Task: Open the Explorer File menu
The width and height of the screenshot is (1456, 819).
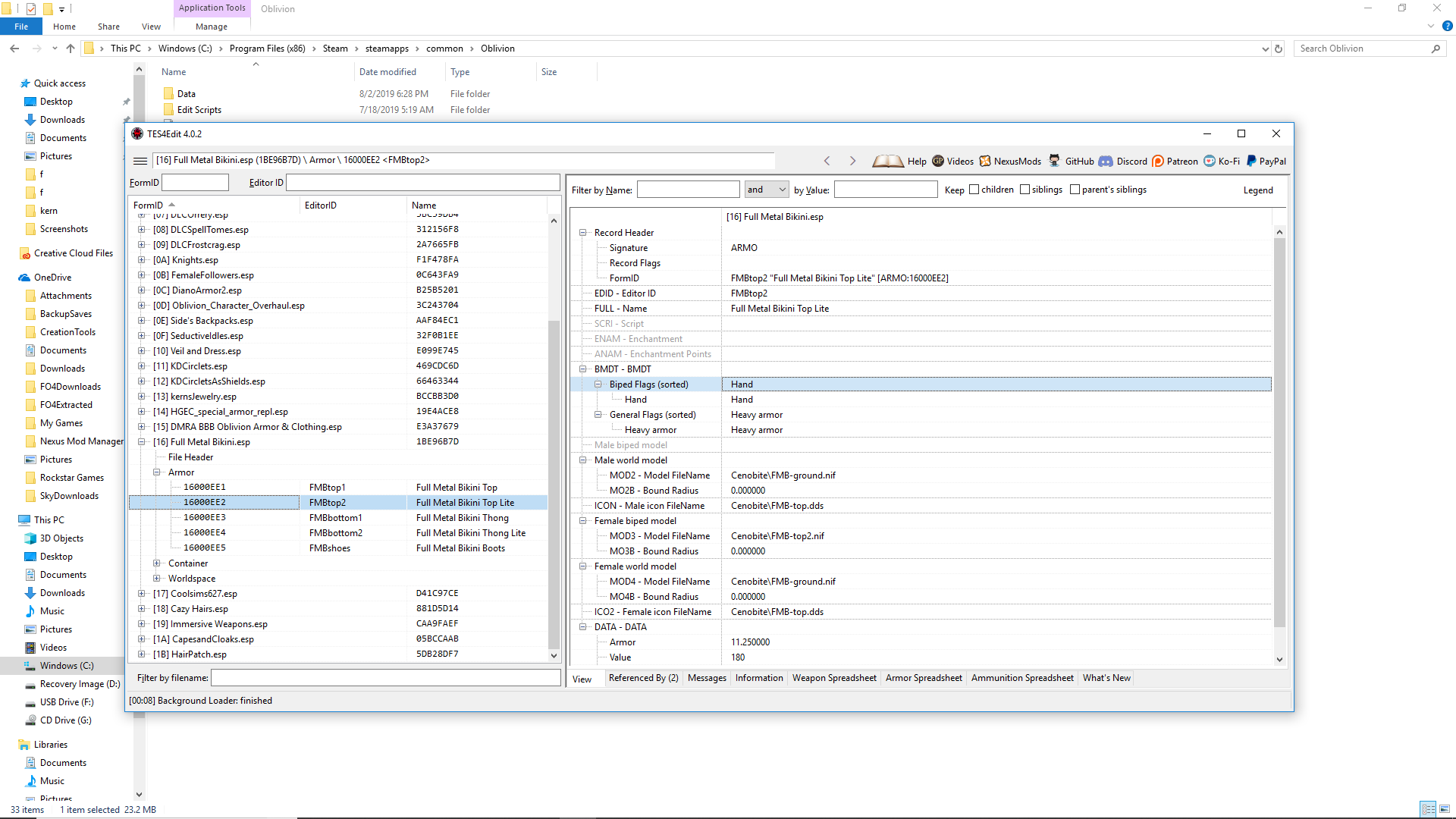Action: 21,27
